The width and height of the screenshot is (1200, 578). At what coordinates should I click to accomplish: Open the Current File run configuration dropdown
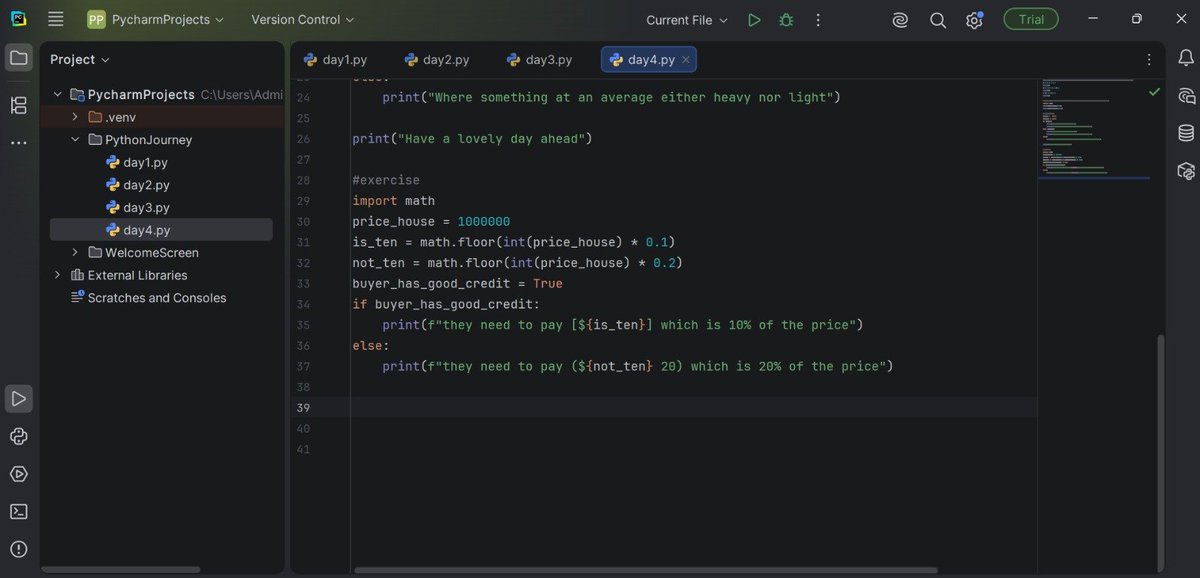(x=687, y=20)
